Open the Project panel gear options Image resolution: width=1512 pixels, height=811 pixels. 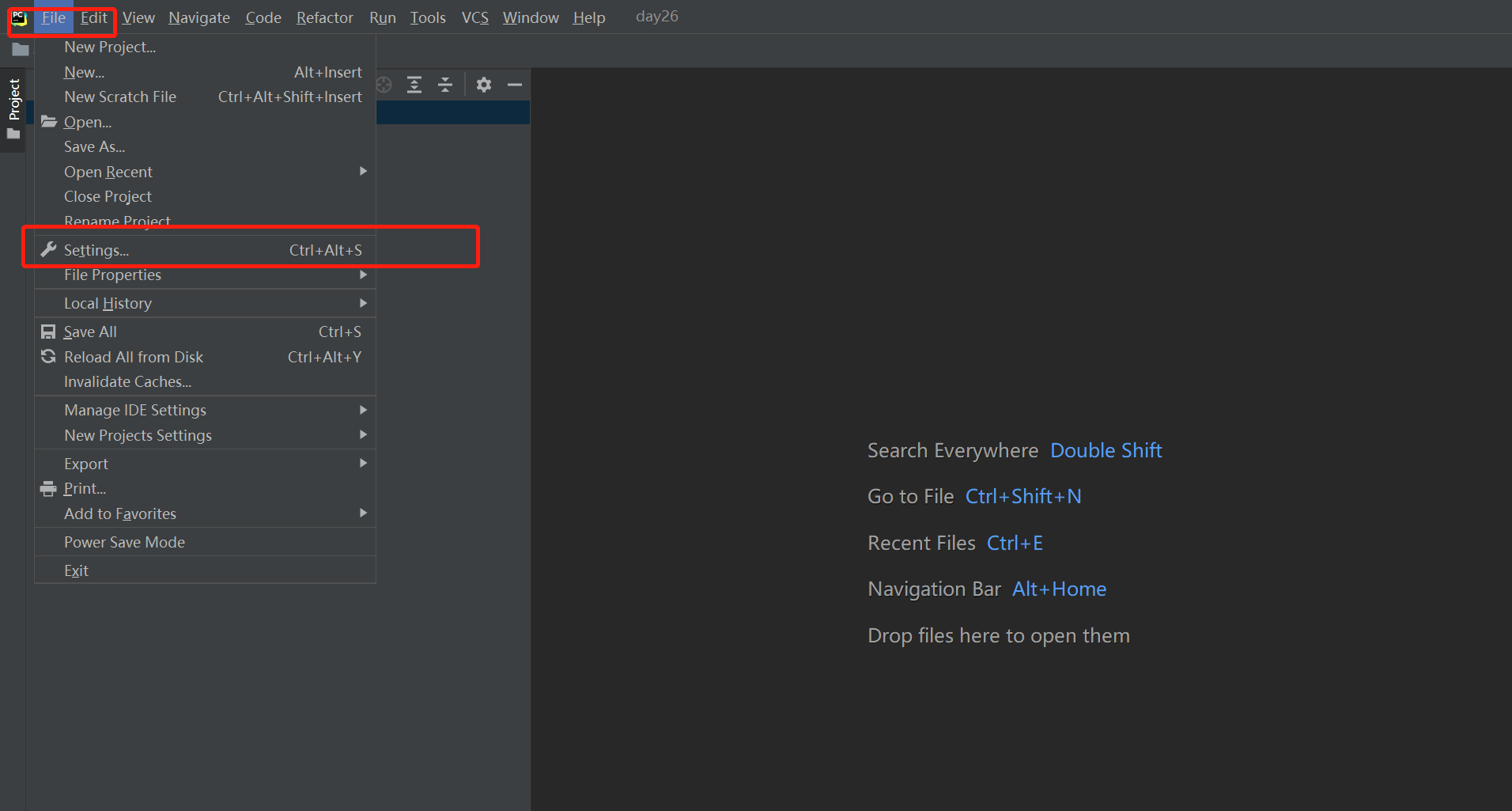[484, 85]
